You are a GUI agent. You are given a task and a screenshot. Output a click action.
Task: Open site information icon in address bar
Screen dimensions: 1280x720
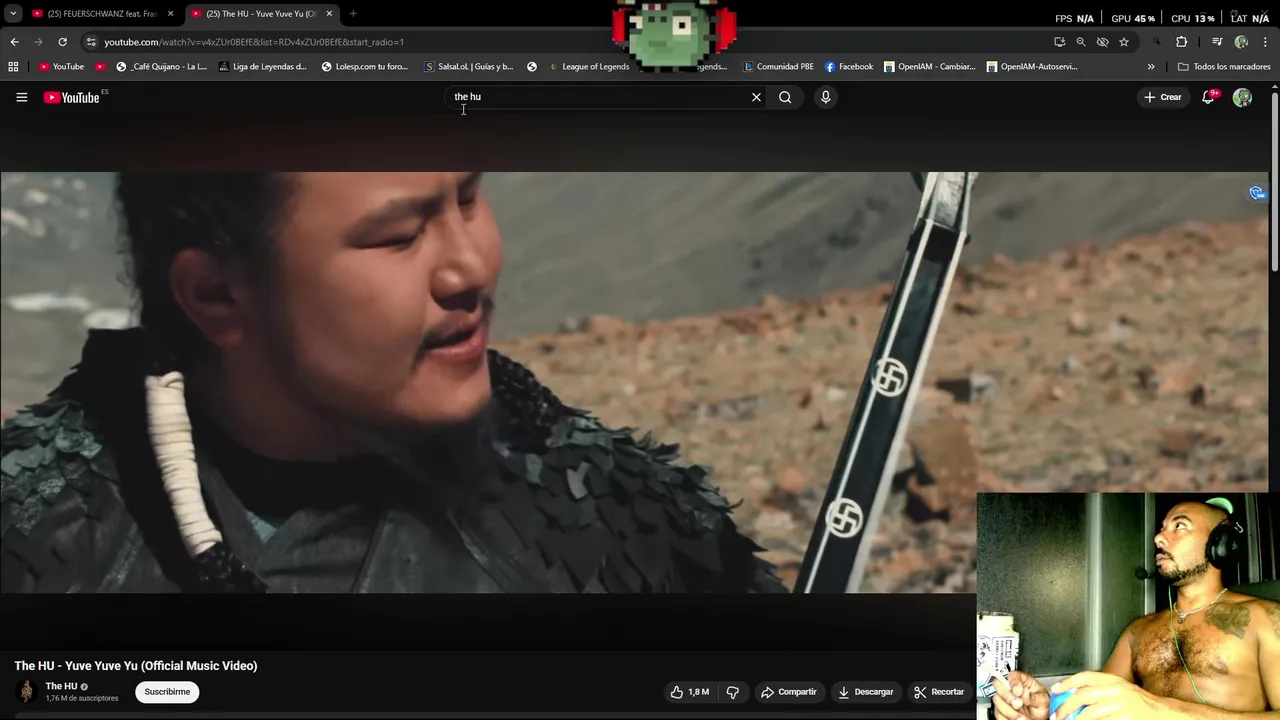91,42
